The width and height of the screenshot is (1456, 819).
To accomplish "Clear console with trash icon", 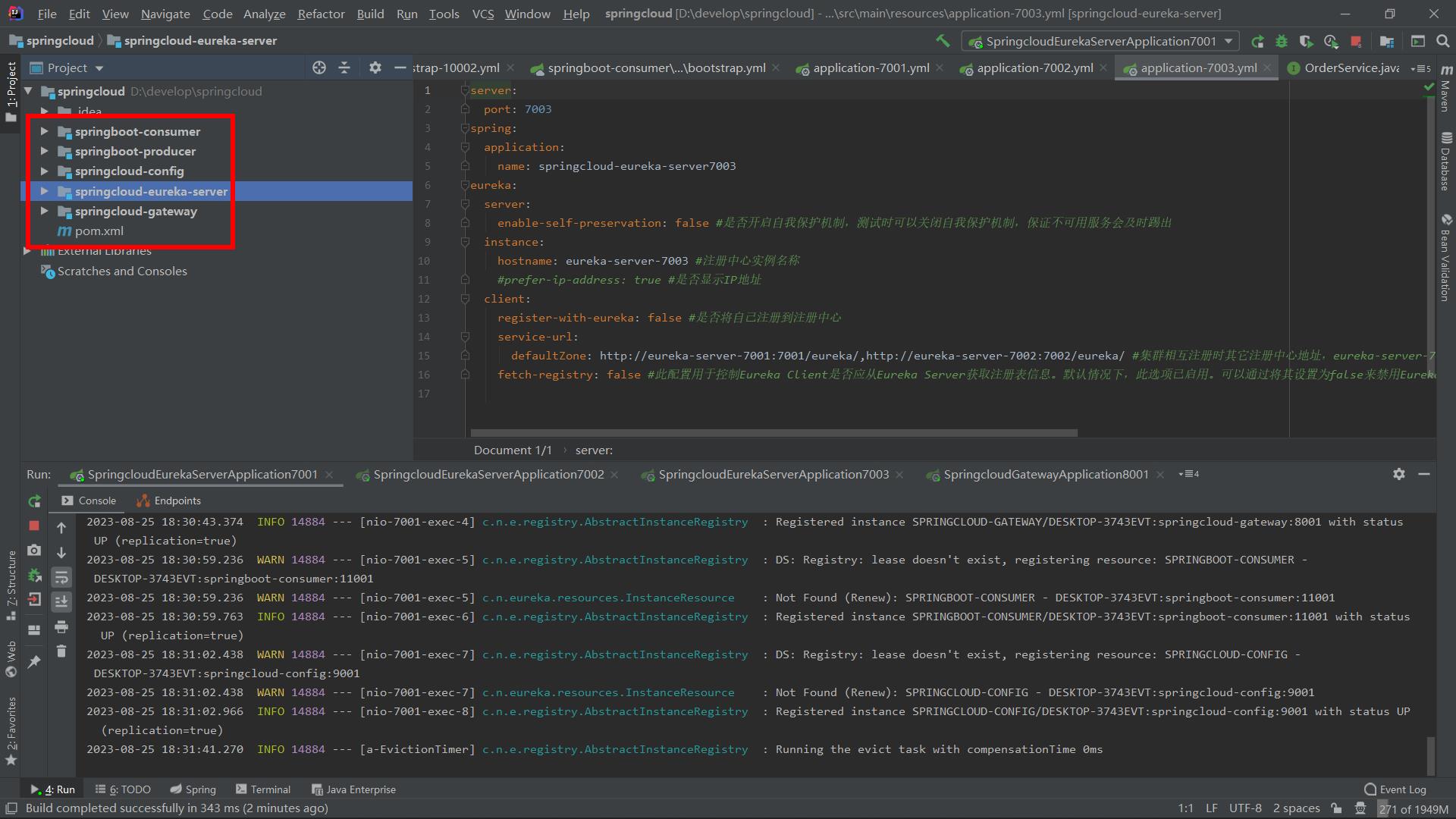I will 61,651.
